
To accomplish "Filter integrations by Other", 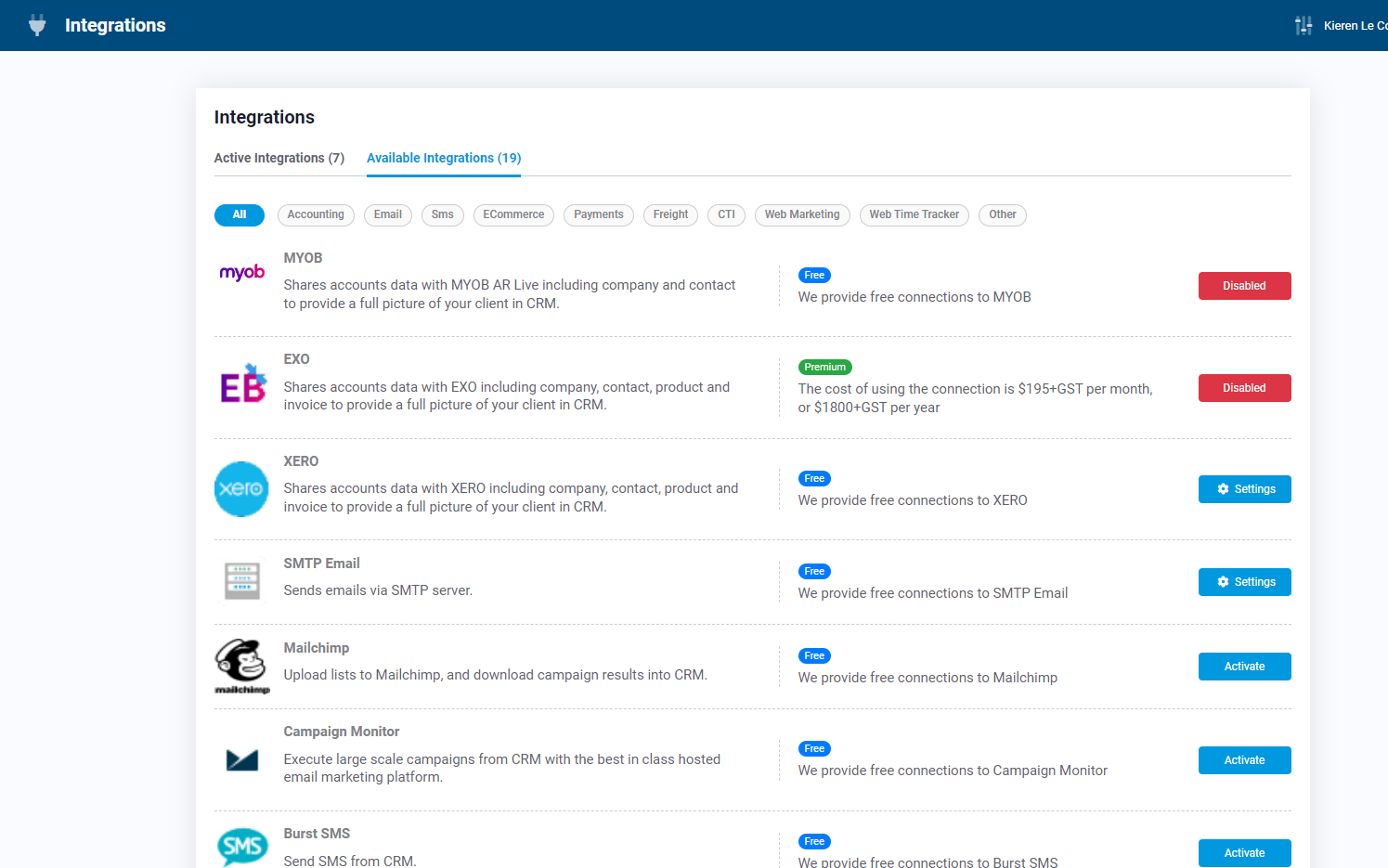I will click(1003, 215).
